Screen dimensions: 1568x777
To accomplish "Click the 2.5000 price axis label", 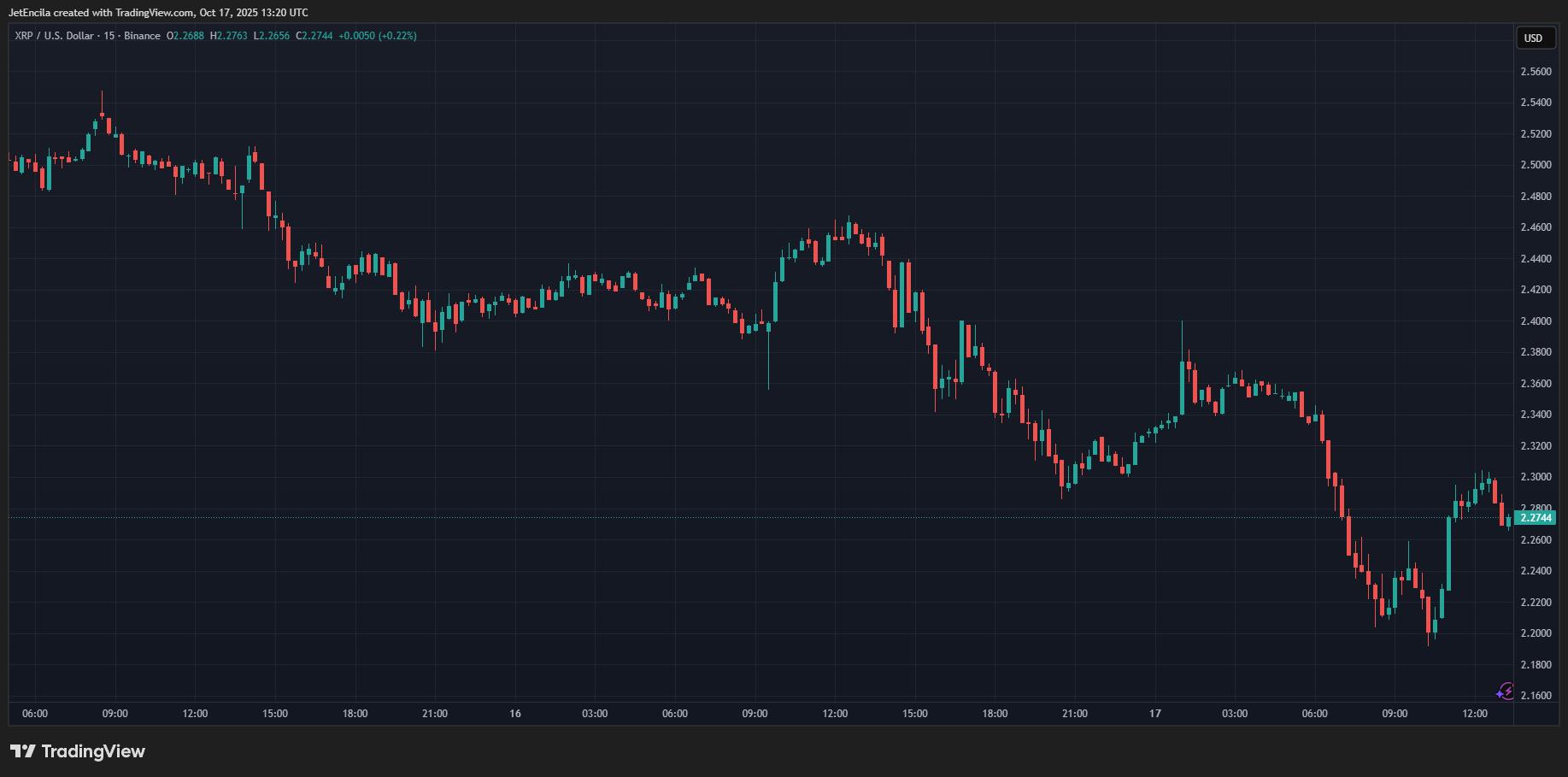I will pos(1536,165).
